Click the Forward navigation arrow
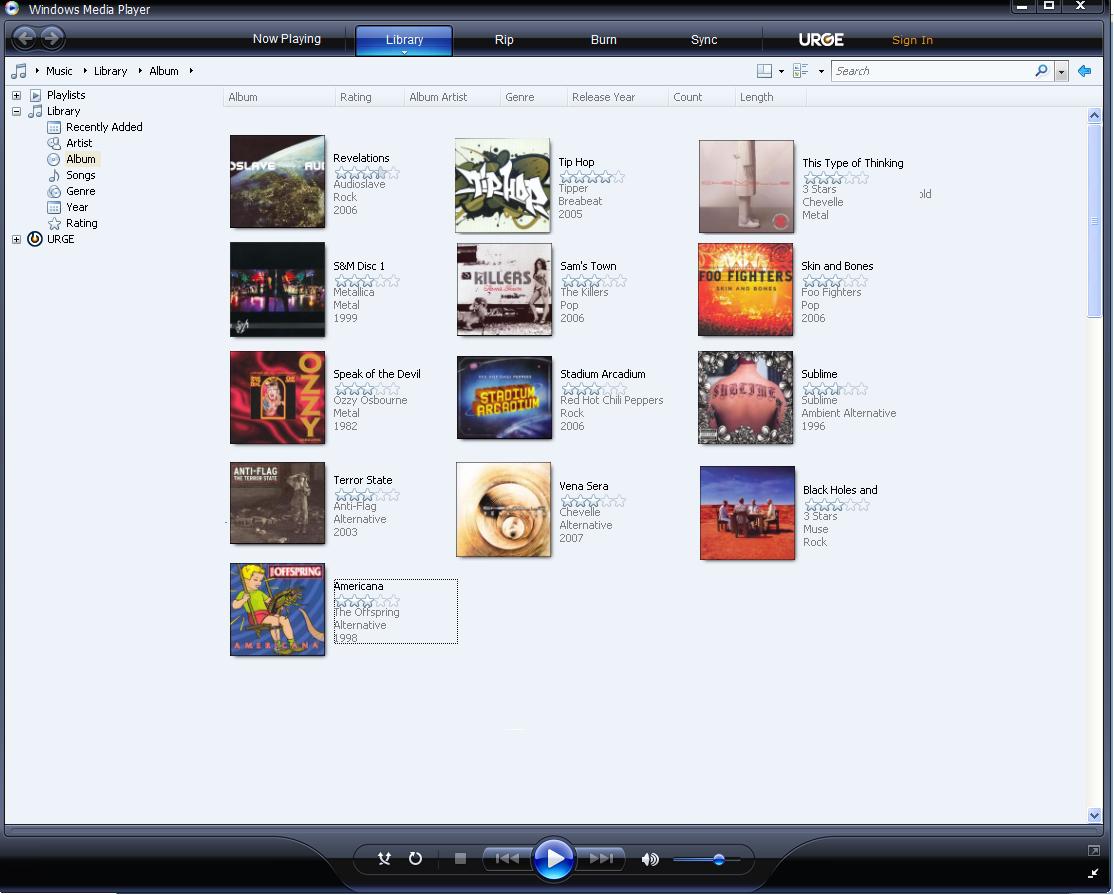The width and height of the screenshot is (1114, 895). pyautogui.click(x=52, y=38)
